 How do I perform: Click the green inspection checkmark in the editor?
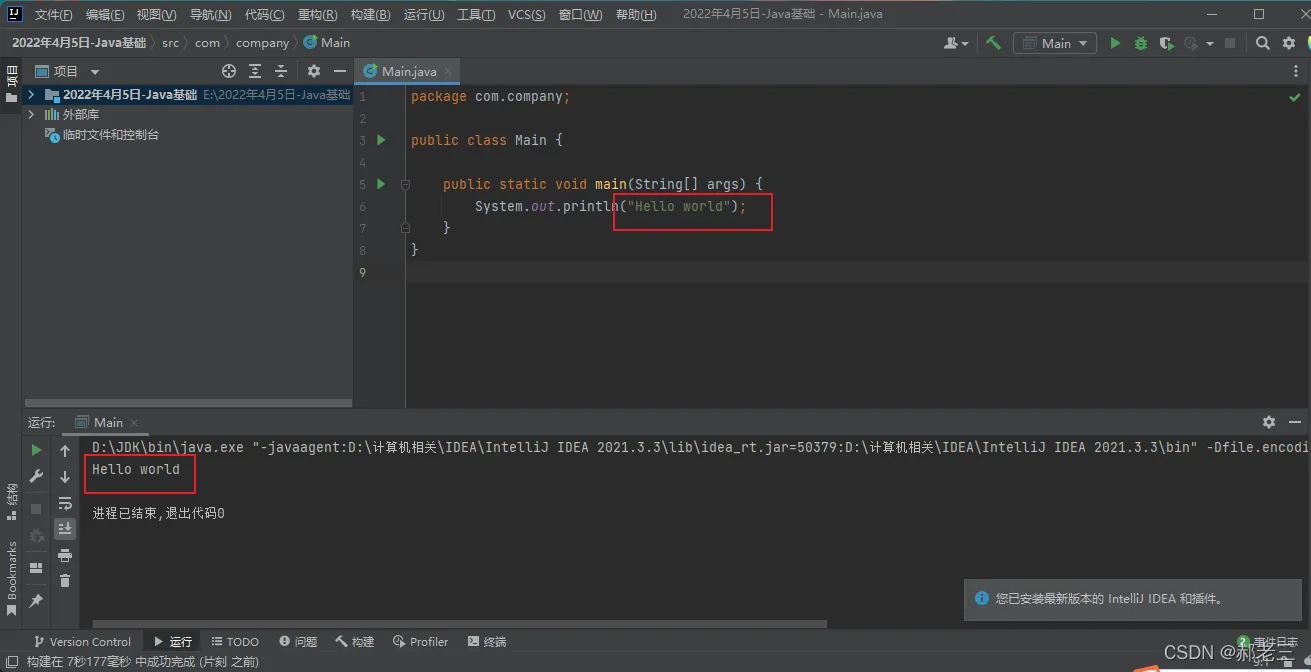[x=1295, y=97]
